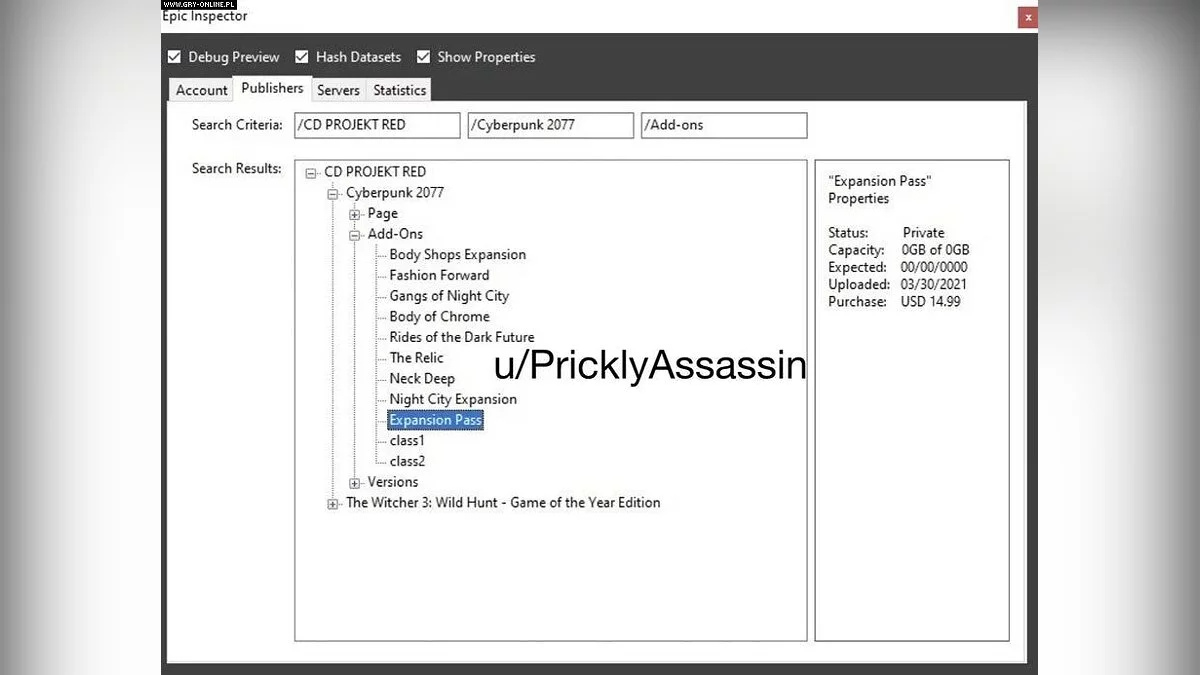
Task: Toggle the Debug Preview checkbox
Action: click(174, 57)
